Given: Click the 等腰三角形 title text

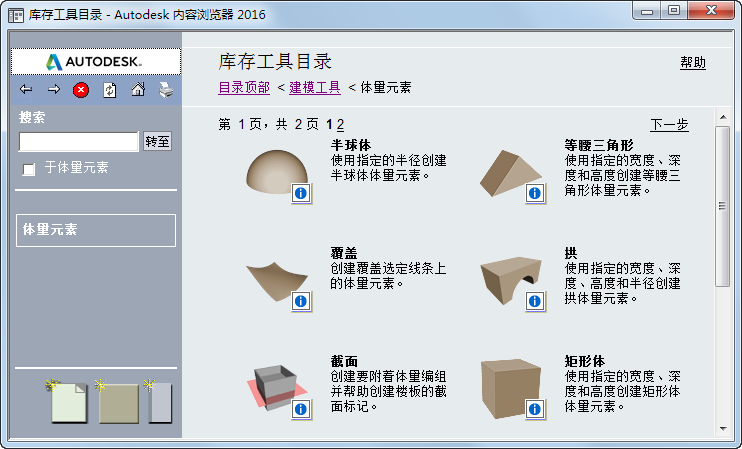Looking at the screenshot, I should click(598, 145).
